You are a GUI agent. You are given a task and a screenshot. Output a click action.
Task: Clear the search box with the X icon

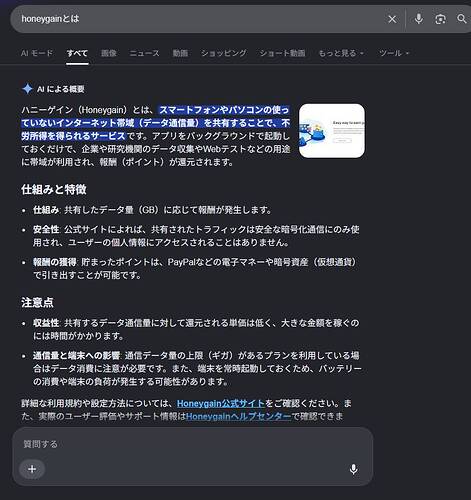392,19
